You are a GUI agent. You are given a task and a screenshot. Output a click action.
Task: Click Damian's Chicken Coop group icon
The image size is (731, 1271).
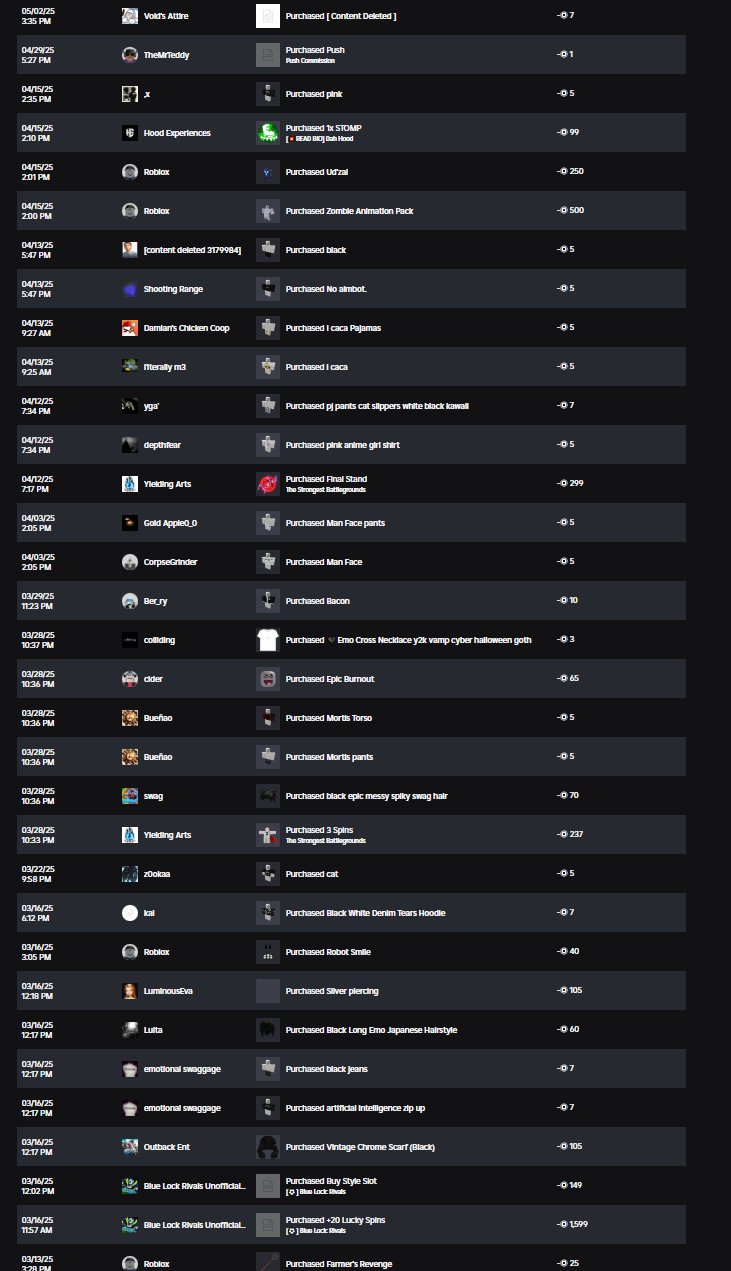130,328
